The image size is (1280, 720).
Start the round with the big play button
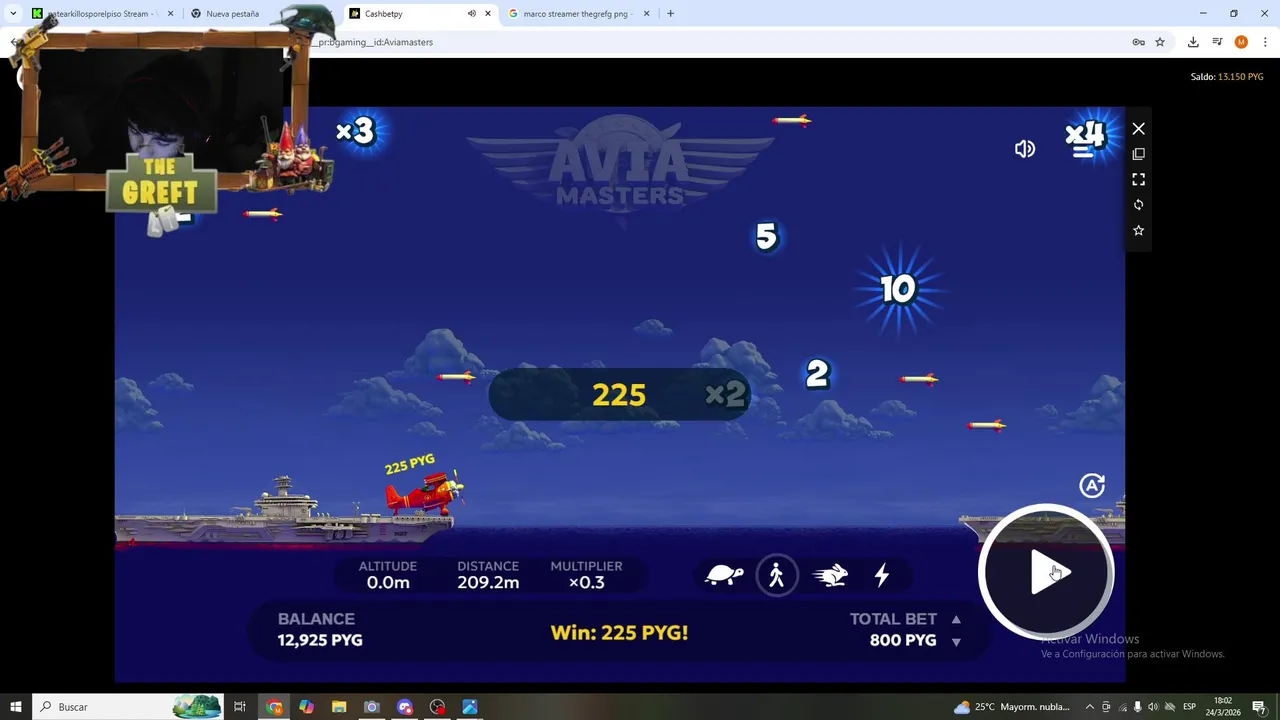[1046, 572]
